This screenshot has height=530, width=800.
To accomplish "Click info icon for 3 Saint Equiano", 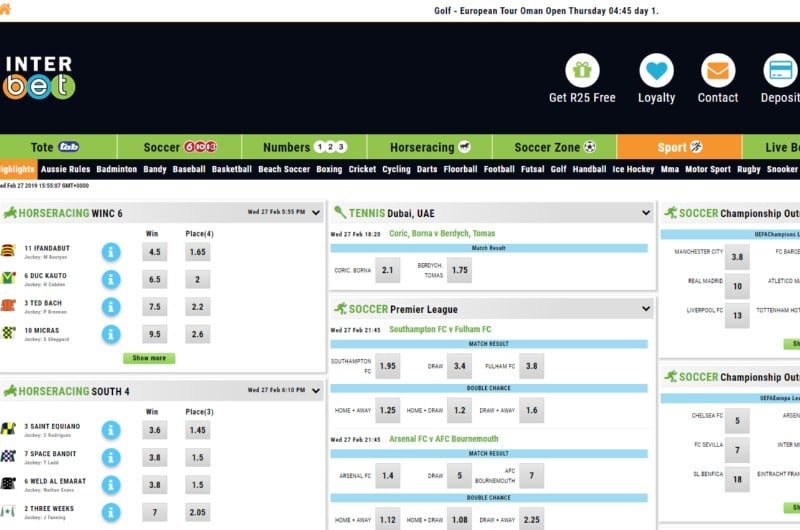I will tap(111, 430).
